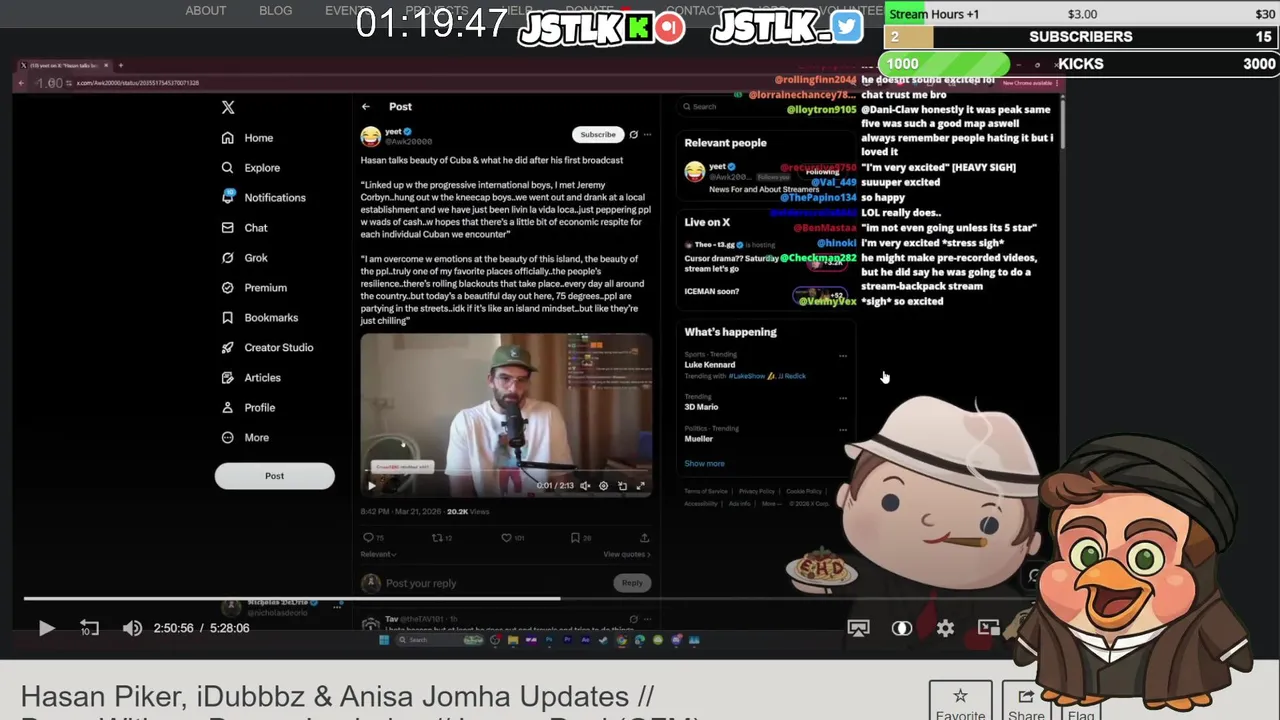The width and height of the screenshot is (1280, 720).
Task: Expand the More menu in X sidebar
Action: (245, 438)
